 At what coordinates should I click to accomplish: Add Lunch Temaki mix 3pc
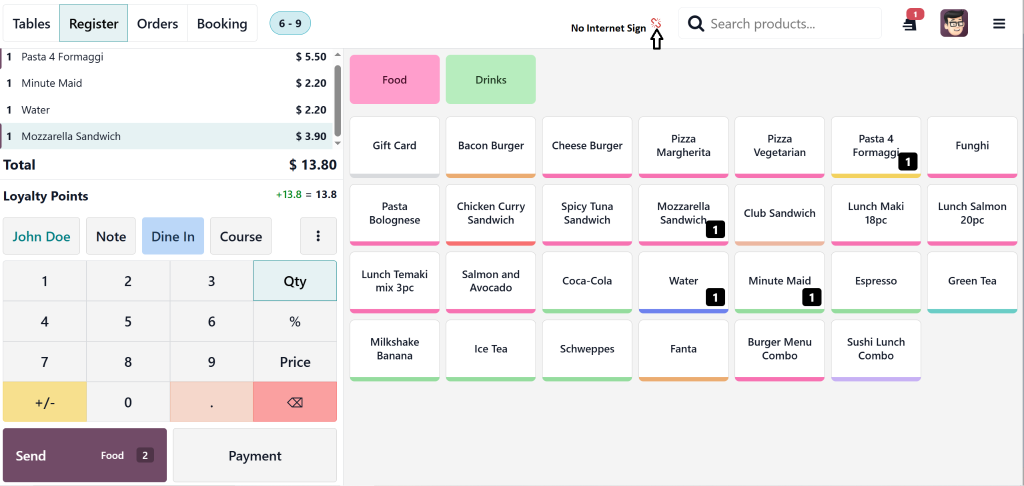pos(394,282)
